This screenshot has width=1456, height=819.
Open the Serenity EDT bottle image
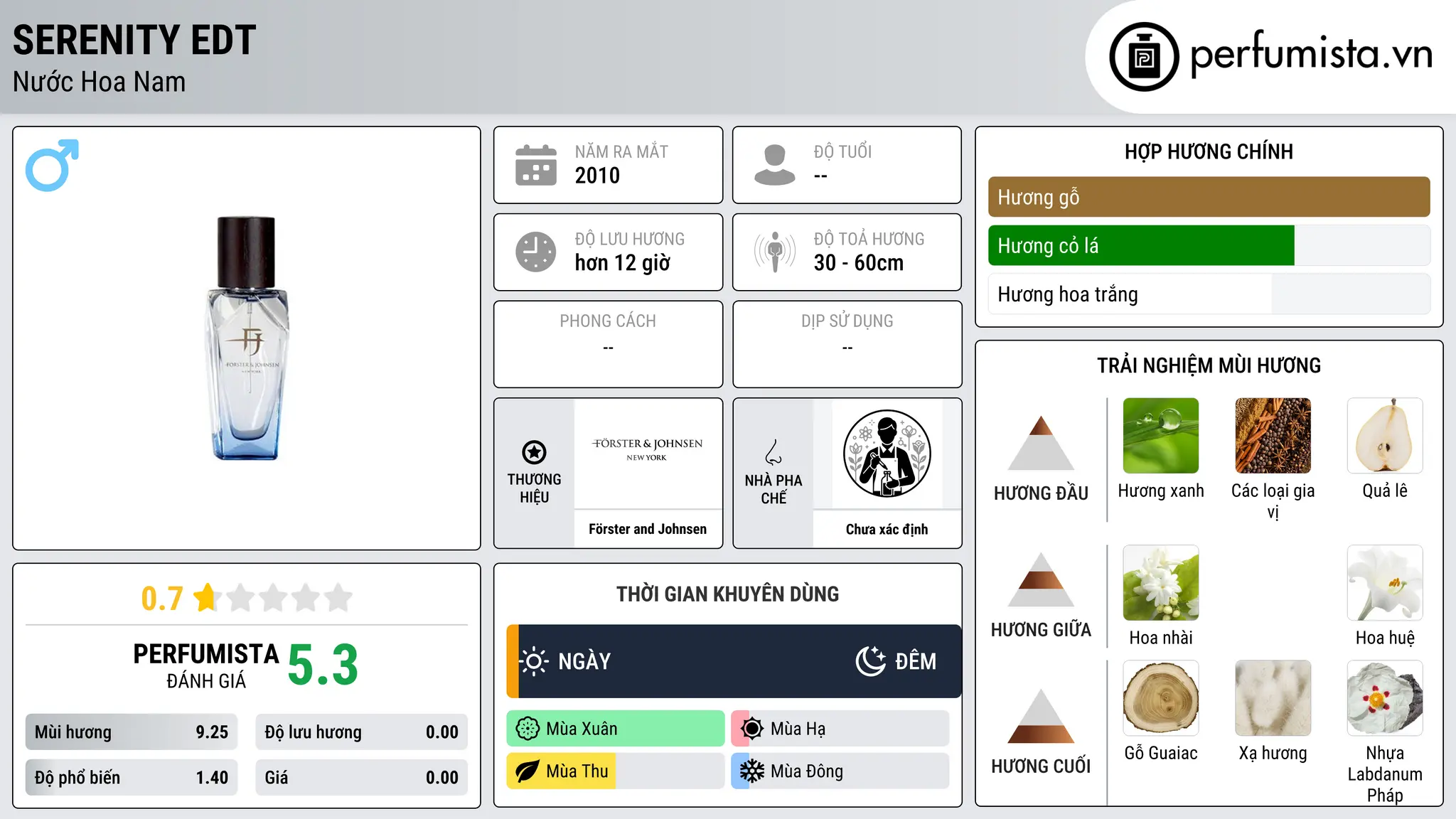point(247,338)
